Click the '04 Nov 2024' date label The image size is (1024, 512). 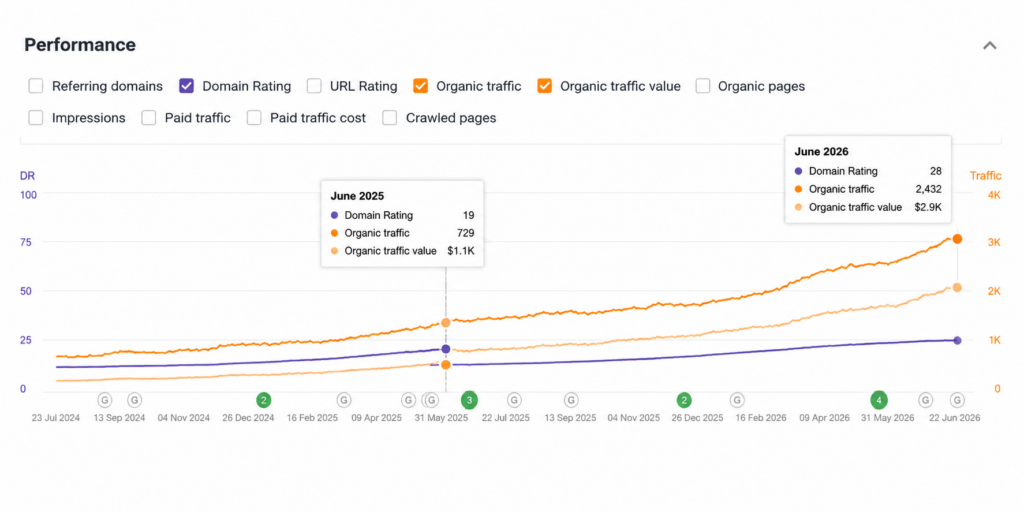click(184, 418)
